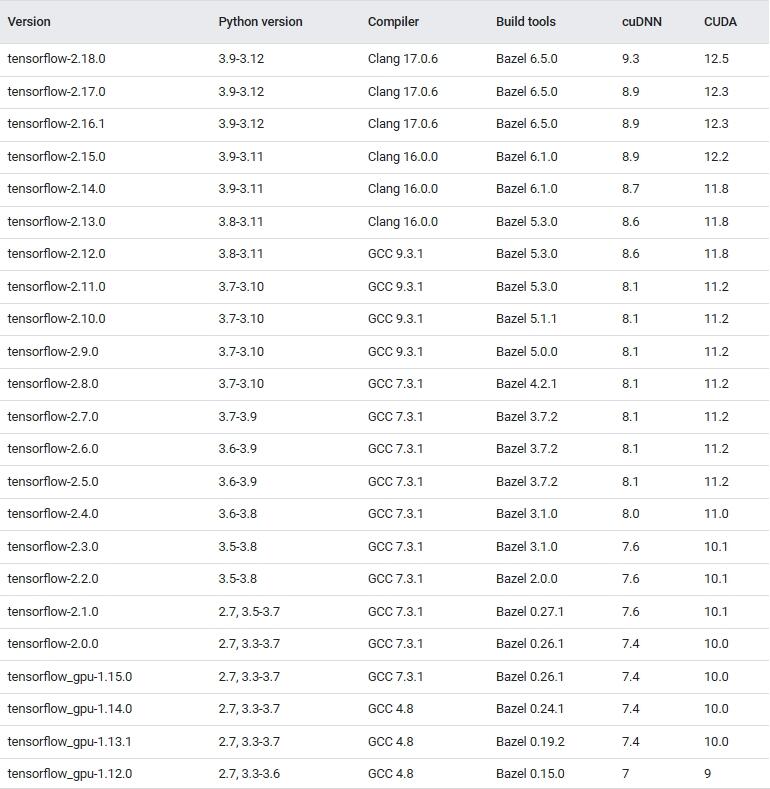Viewport: 770px width, 789px height.
Task: Click the Build tools column header
Action: [x=525, y=21]
